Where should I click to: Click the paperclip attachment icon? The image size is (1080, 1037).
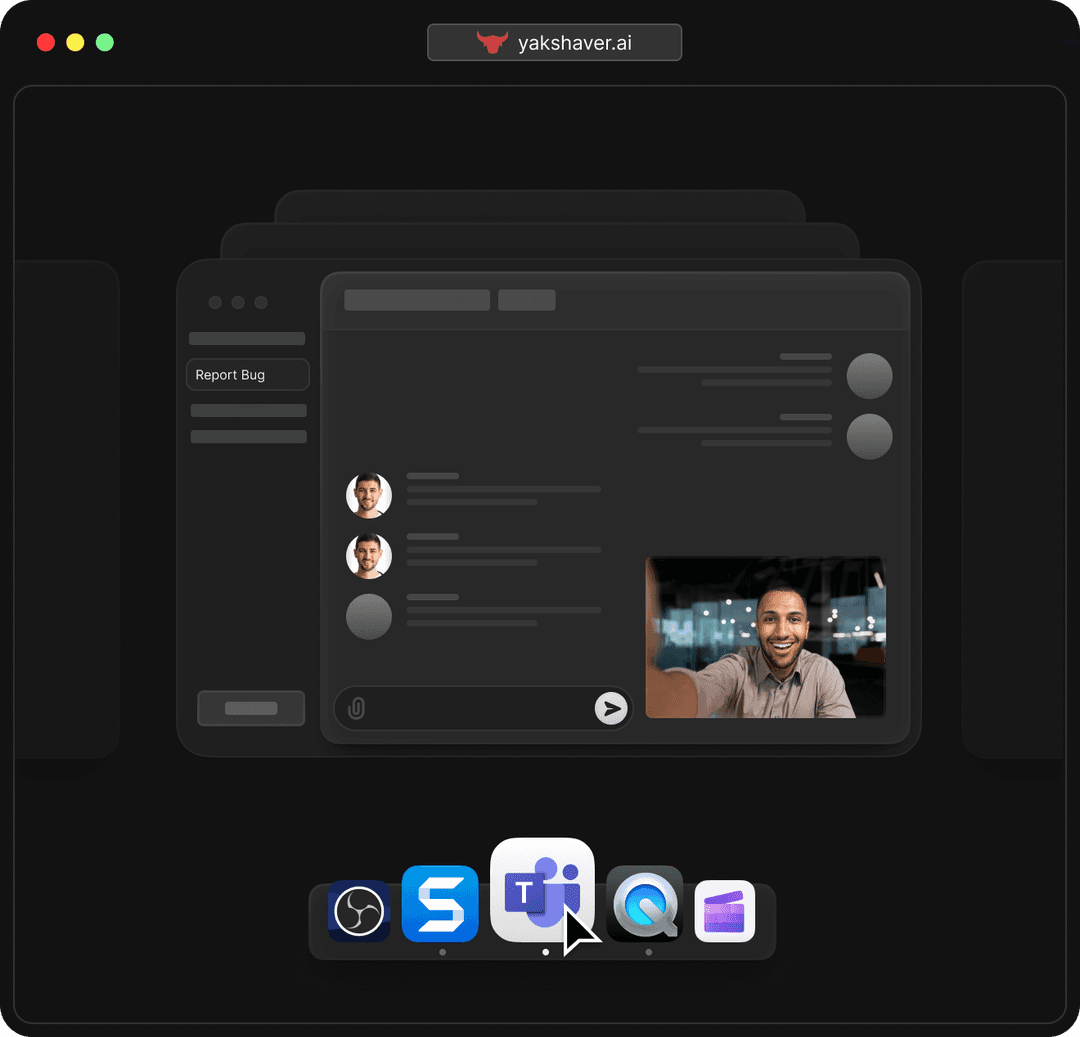(355, 708)
